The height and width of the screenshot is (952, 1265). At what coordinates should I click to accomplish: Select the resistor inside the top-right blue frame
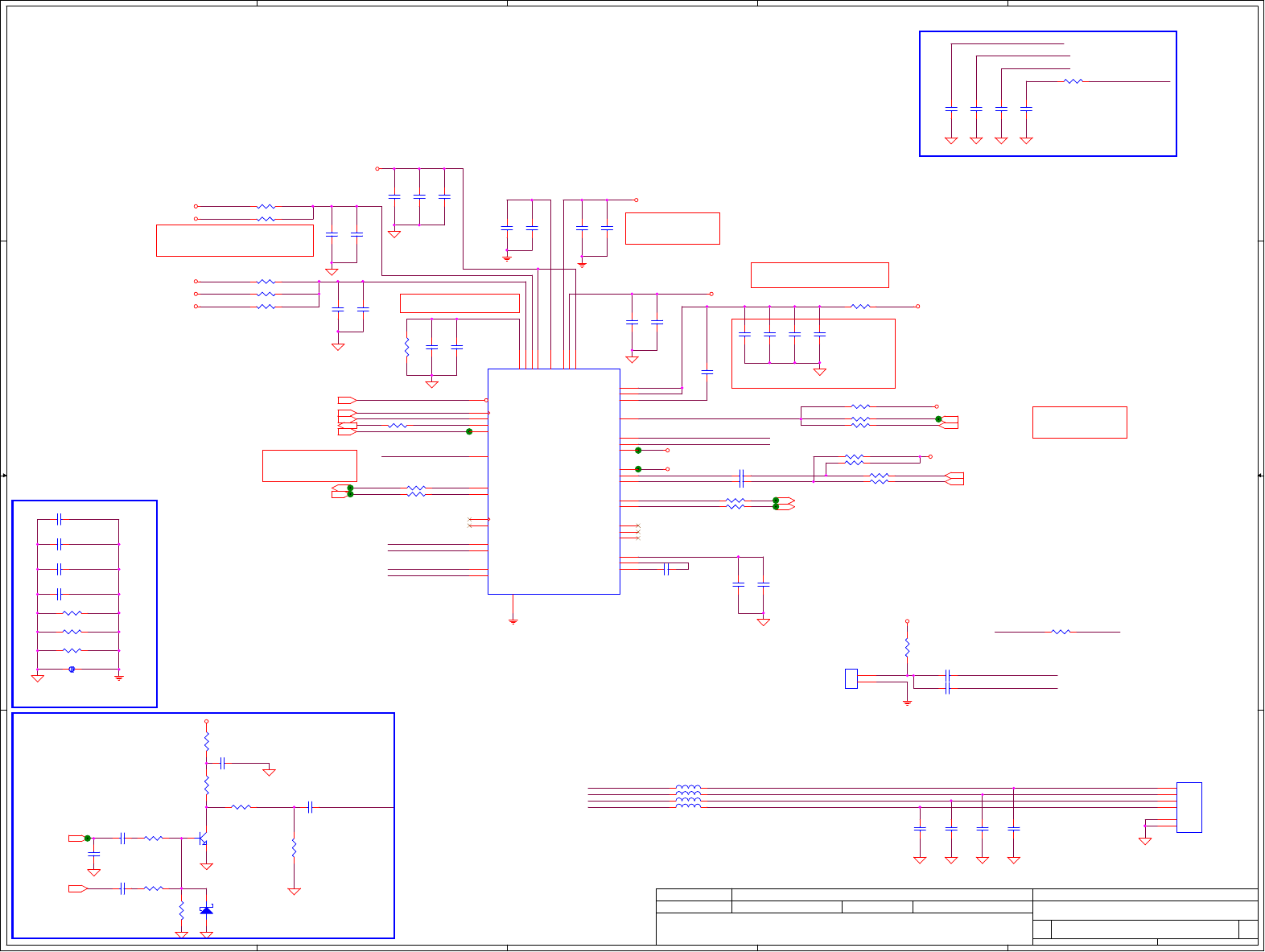(1073, 81)
